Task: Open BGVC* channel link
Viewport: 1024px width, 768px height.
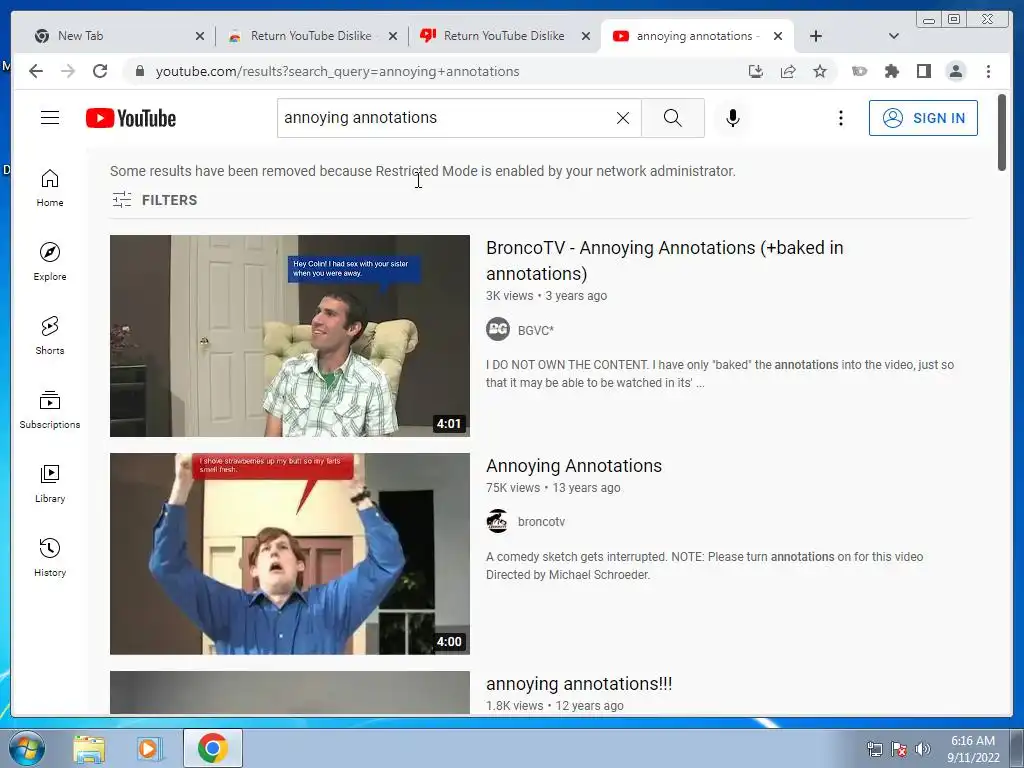Action: click(536, 330)
